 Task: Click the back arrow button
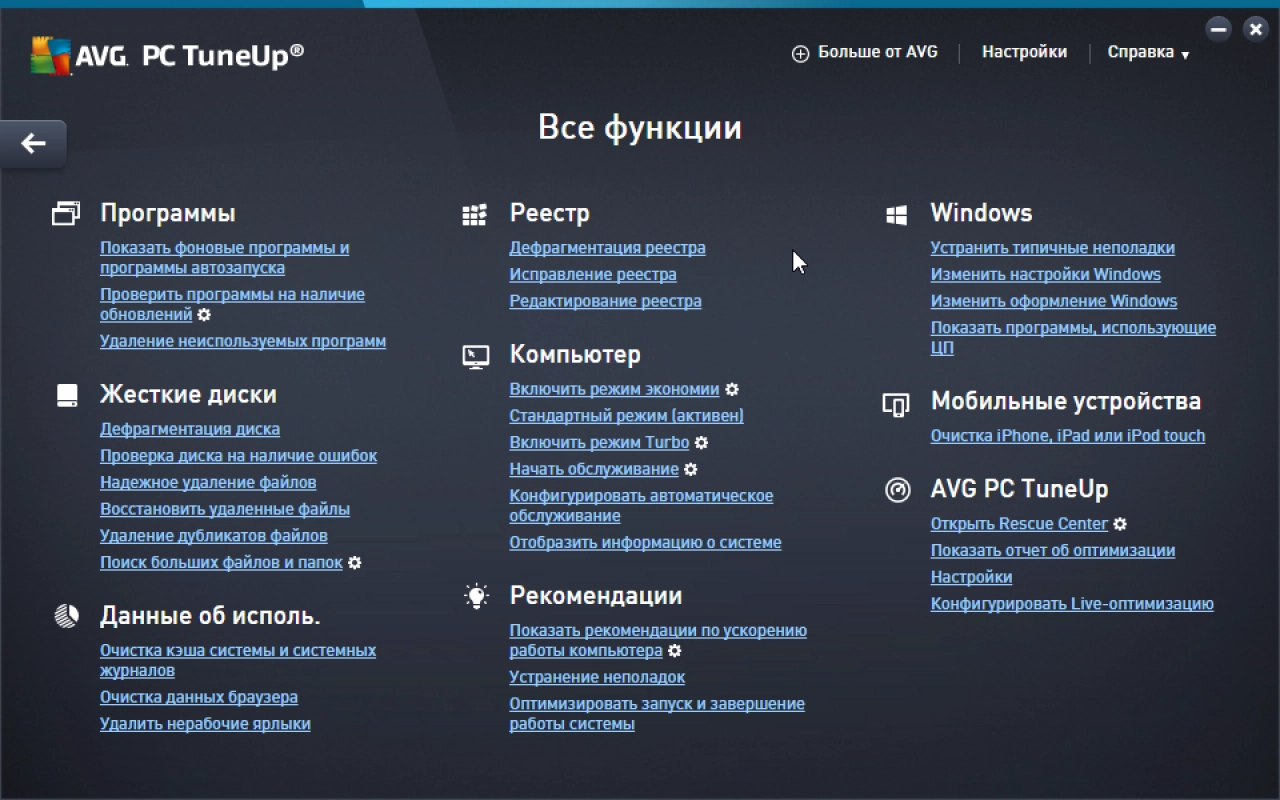click(33, 144)
